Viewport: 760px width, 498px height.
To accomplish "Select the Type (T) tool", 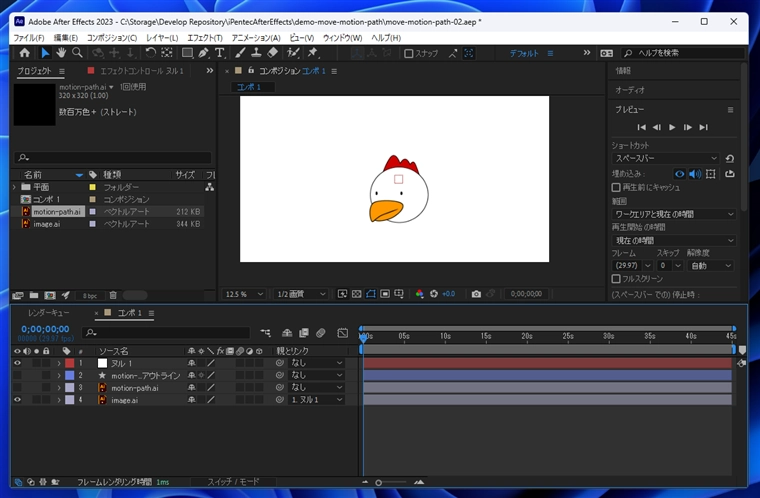I will pyautogui.click(x=220, y=53).
